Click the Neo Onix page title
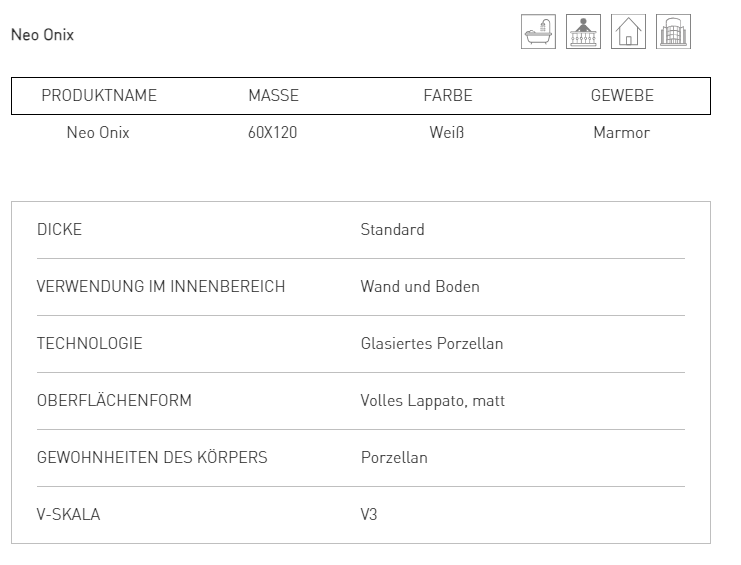Viewport: 741px width, 565px height. click(x=43, y=35)
